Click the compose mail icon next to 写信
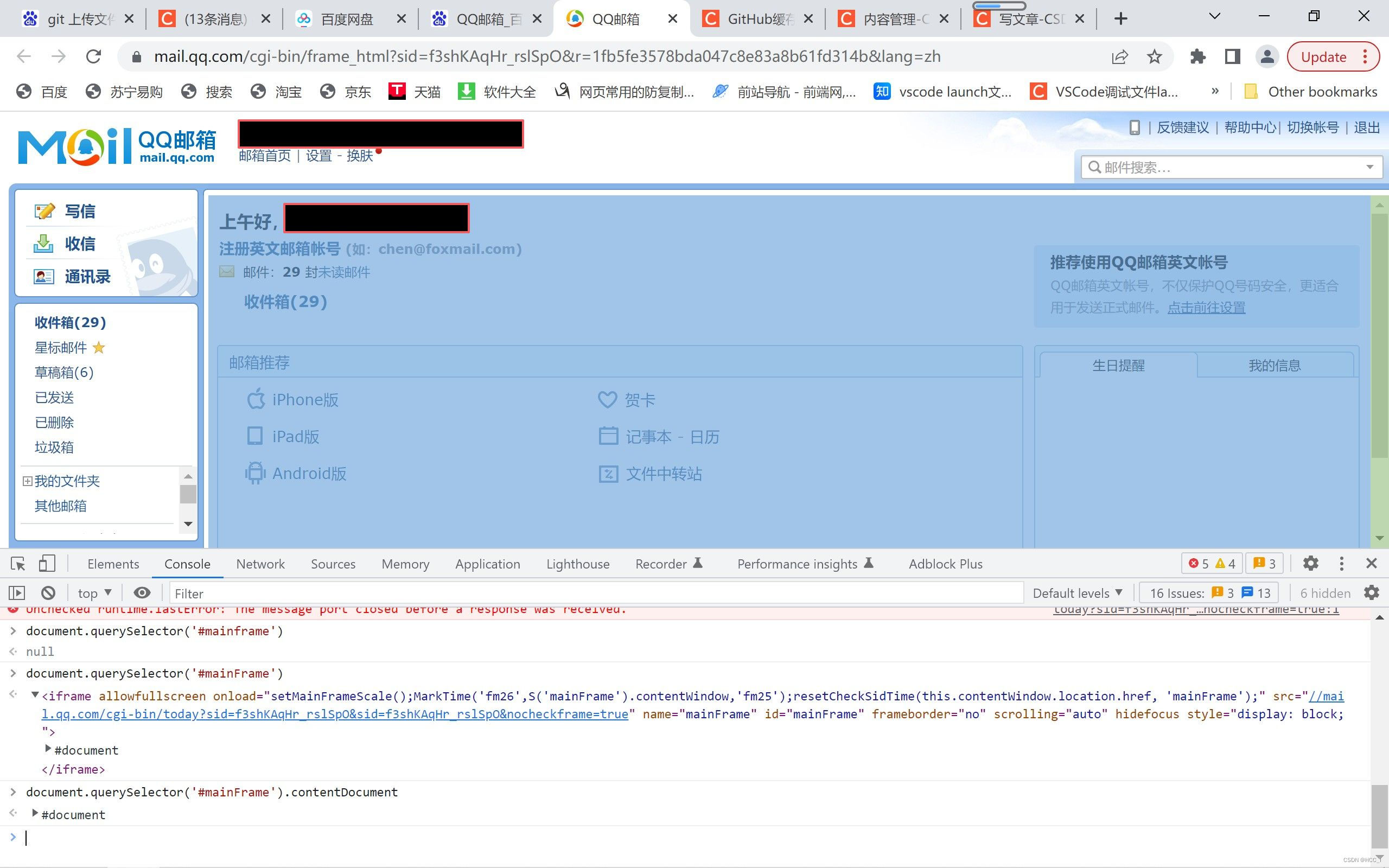 [x=44, y=211]
